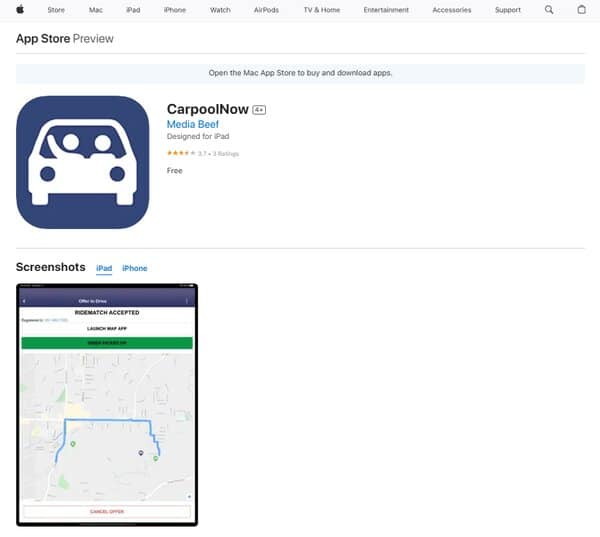The image size is (600, 537).
Task: Open the shopping bag icon
Action: (x=581, y=10)
